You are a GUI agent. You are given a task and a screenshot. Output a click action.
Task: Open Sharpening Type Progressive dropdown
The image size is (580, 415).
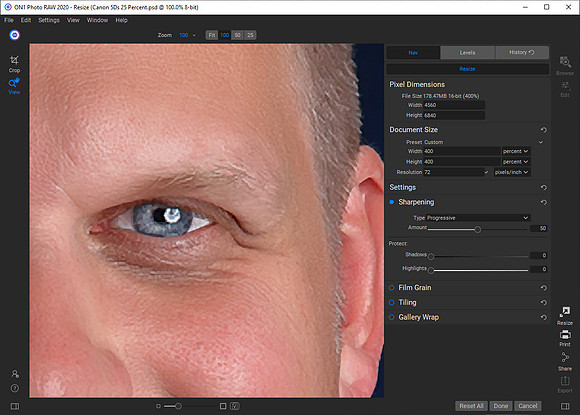478,218
